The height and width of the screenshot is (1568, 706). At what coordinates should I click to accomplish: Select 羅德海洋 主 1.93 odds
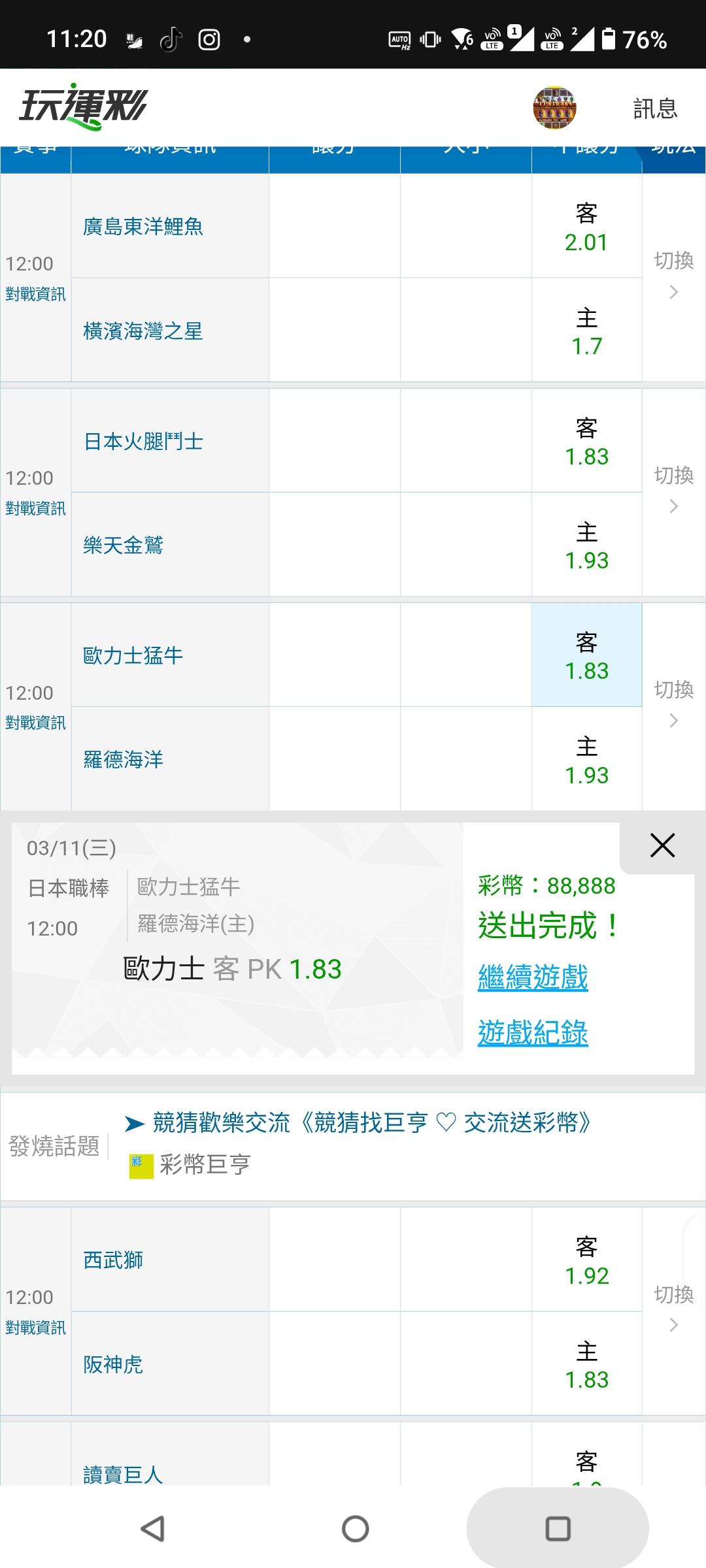point(586,760)
